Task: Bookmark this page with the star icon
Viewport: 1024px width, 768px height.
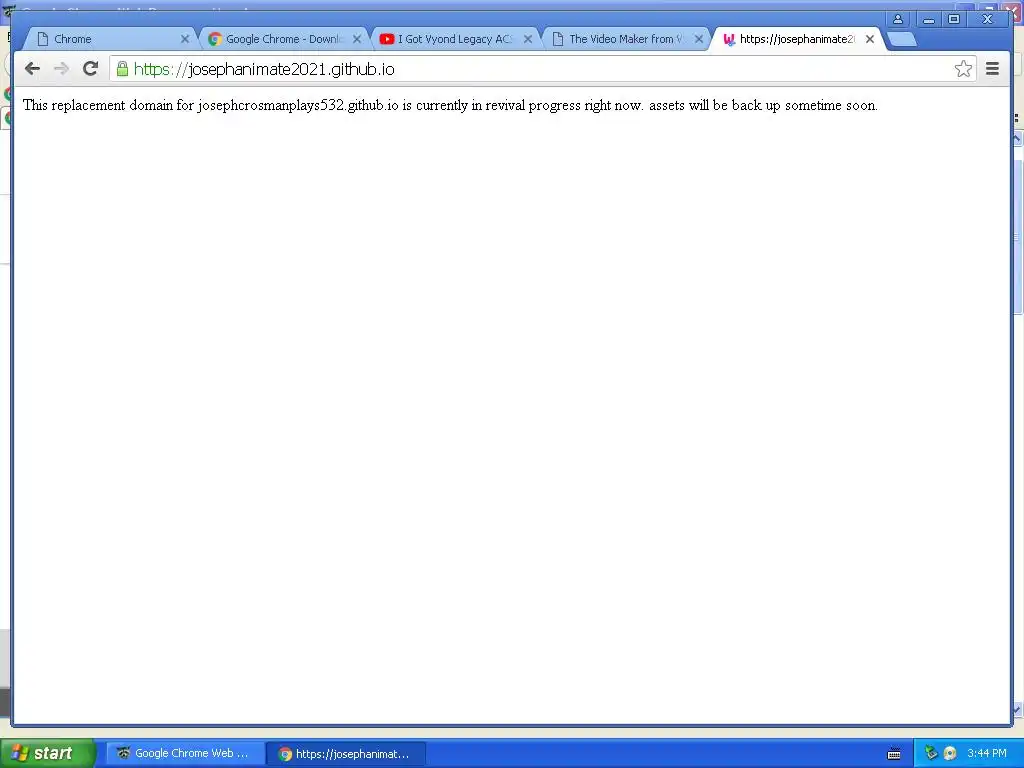Action: point(963,69)
